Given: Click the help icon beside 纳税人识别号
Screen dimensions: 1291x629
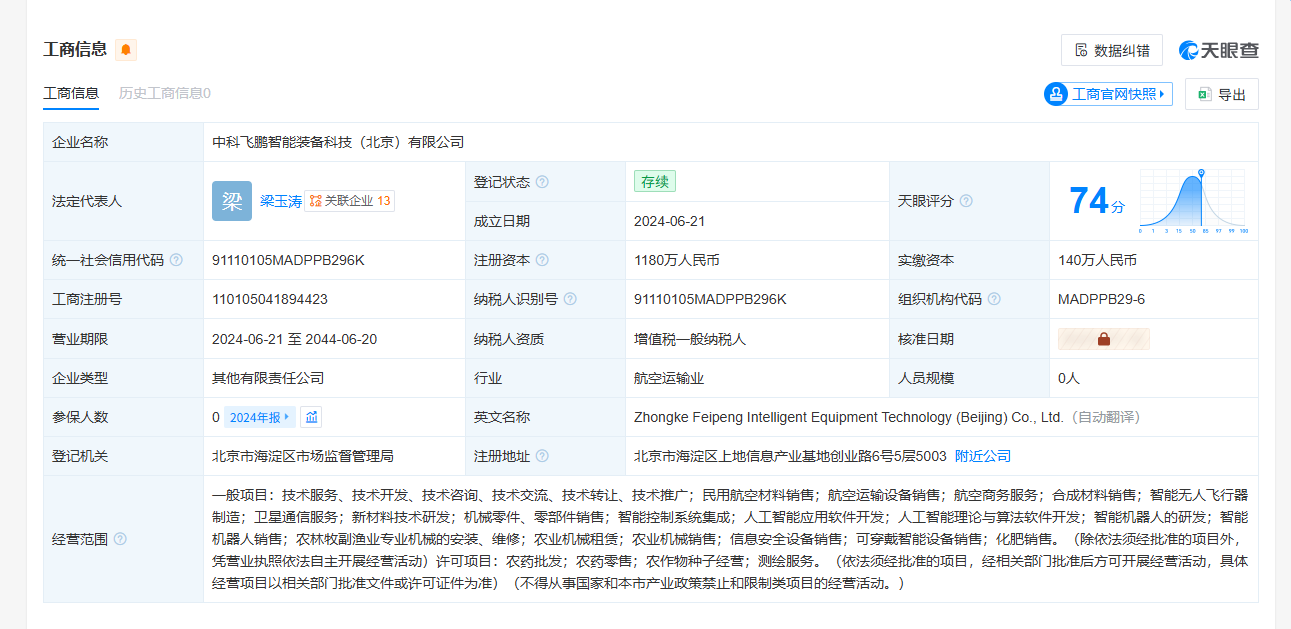Looking at the screenshot, I should click(570, 299).
